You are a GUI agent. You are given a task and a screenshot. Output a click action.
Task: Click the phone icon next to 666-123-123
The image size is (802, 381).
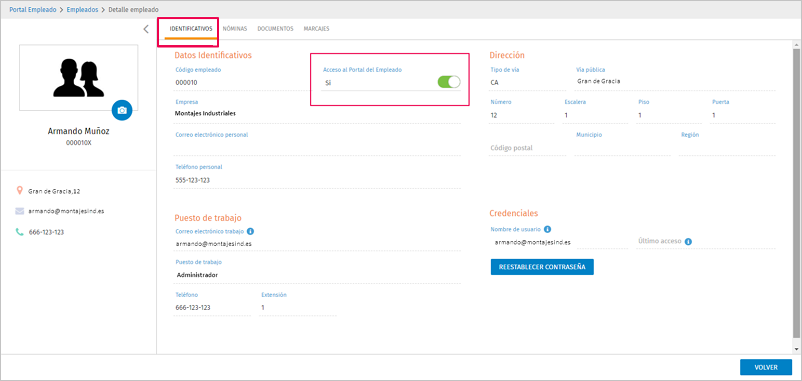click(20, 232)
